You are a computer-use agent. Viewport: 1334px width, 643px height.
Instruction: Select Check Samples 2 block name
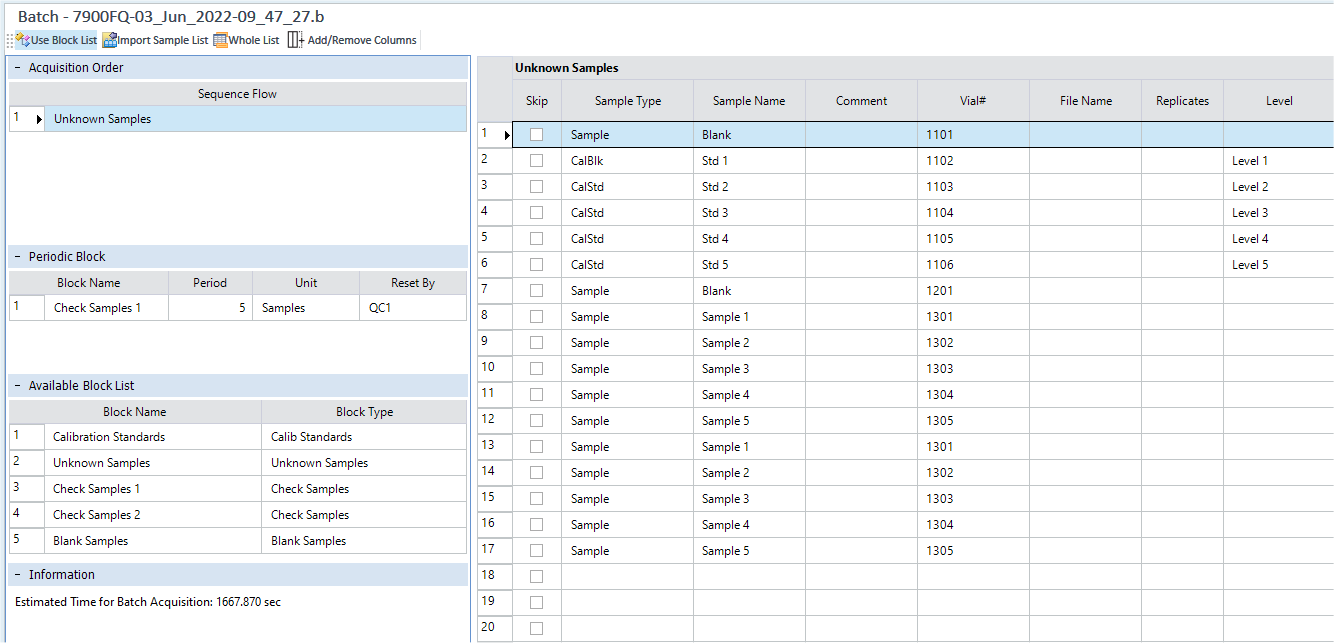pyautogui.click(x=153, y=515)
